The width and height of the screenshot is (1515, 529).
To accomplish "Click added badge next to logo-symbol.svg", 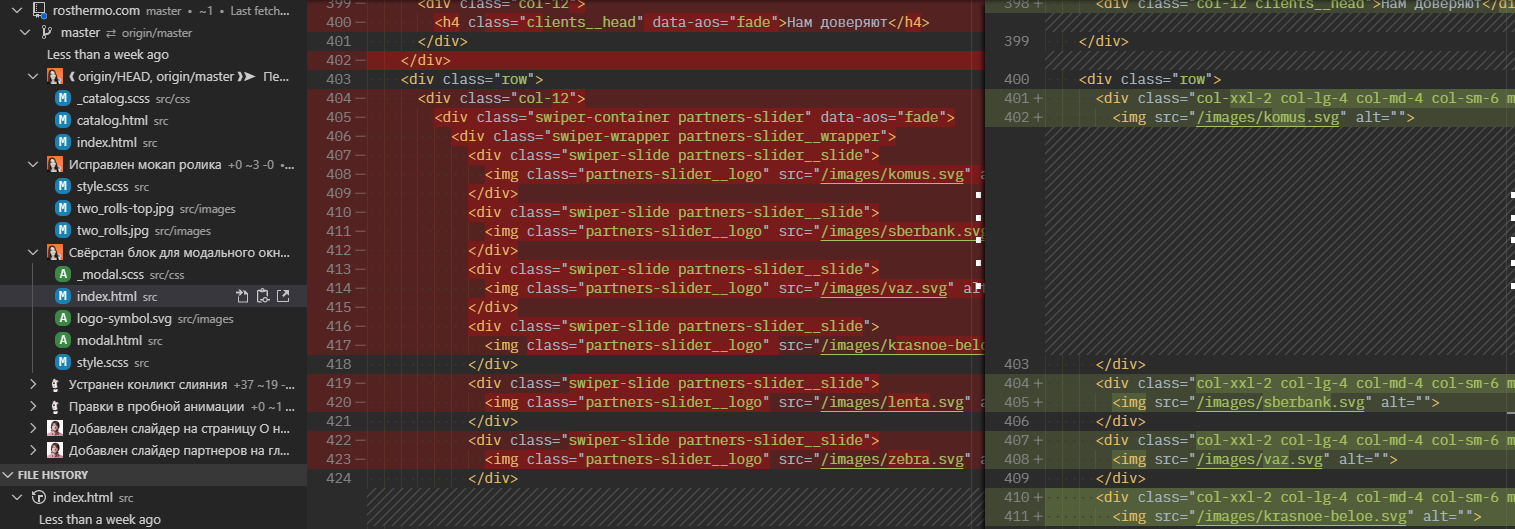I will 63,319.
